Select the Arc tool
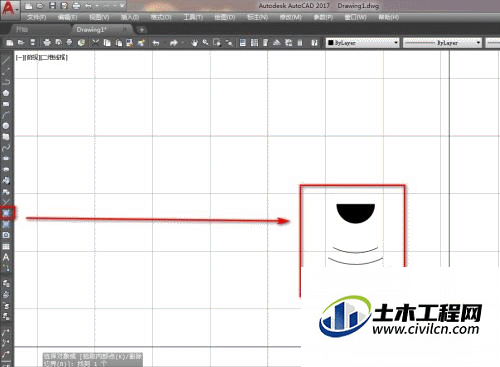This screenshot has height=367, width=500. tap(6, 115)
